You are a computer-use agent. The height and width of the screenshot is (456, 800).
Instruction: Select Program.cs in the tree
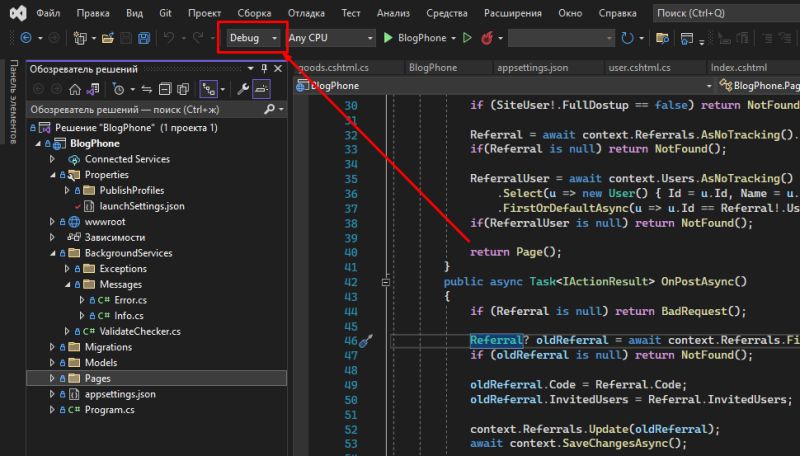109,410
